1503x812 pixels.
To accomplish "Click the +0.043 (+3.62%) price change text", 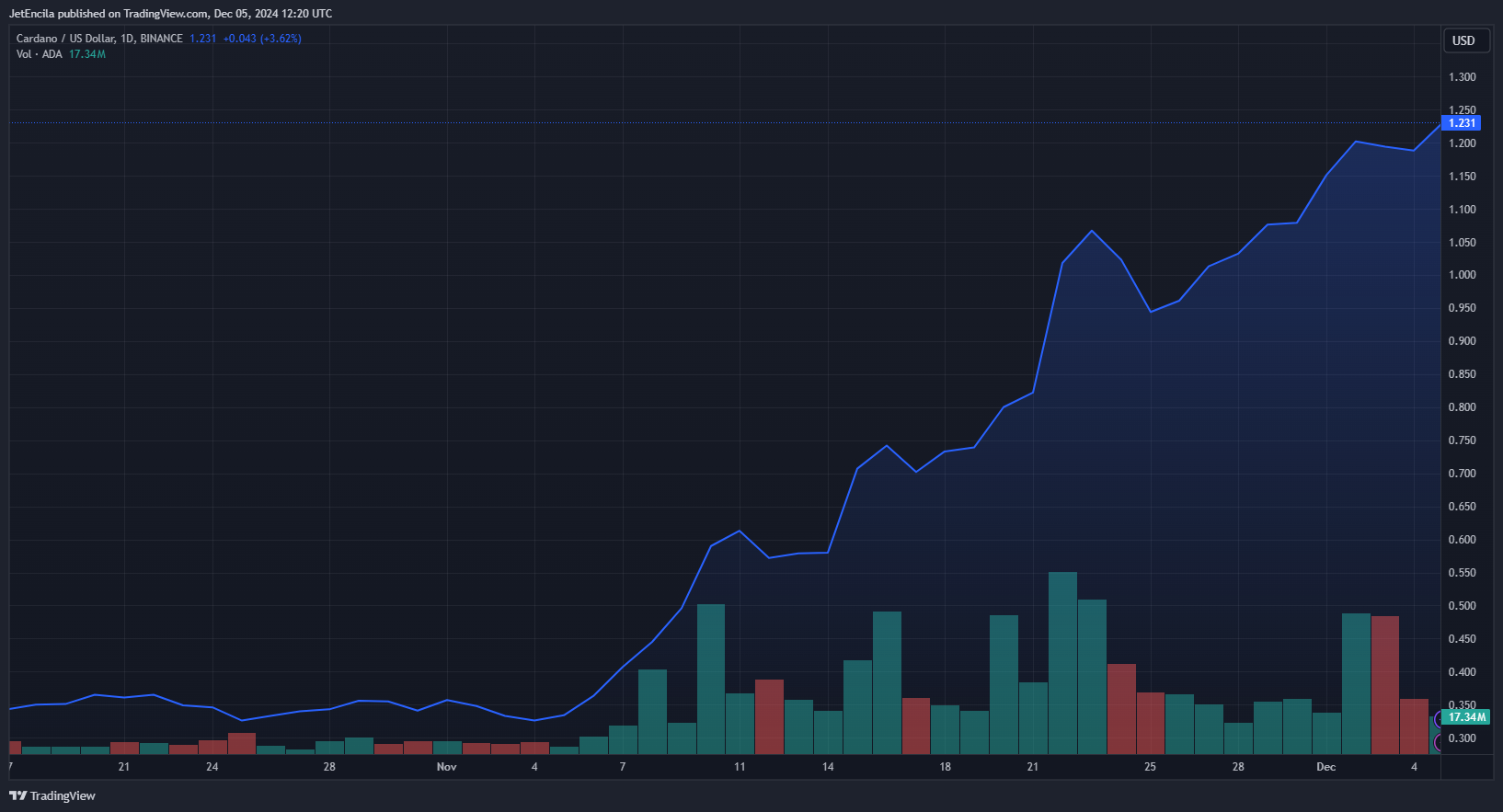I will pyautogui.click(x=262, y=39).
